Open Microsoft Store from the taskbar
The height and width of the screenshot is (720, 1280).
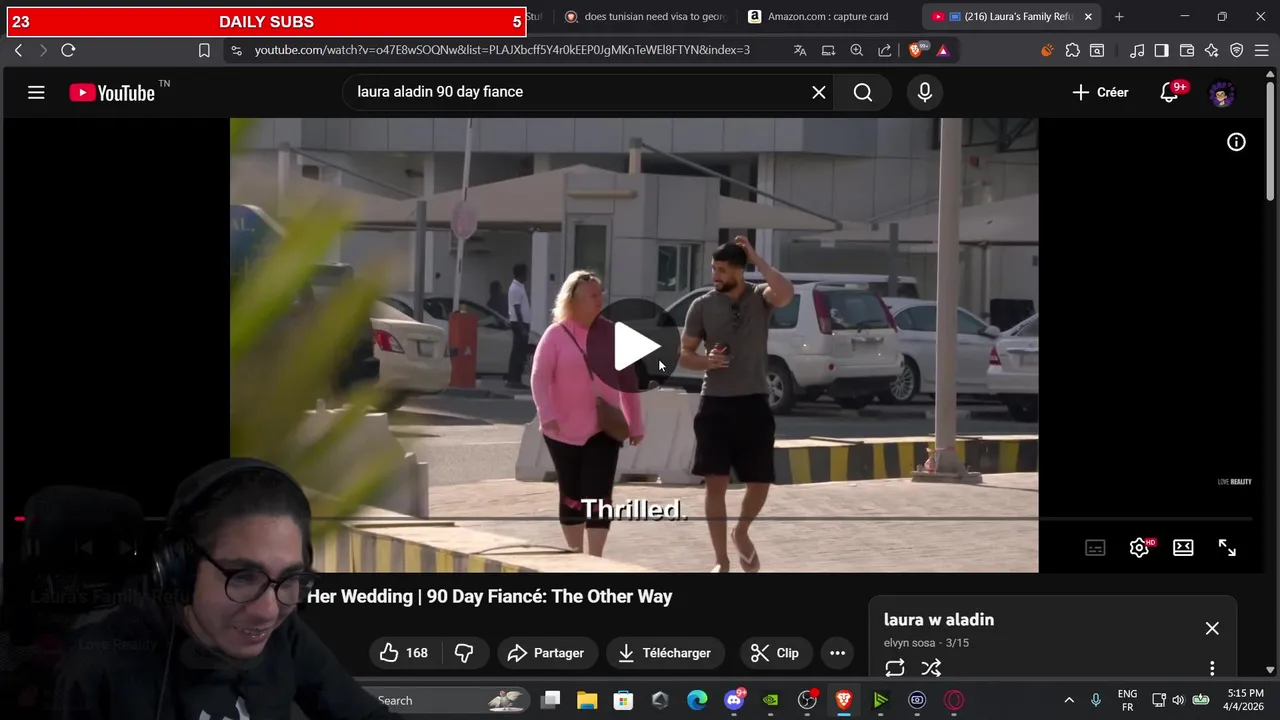[x=623, y=700]
